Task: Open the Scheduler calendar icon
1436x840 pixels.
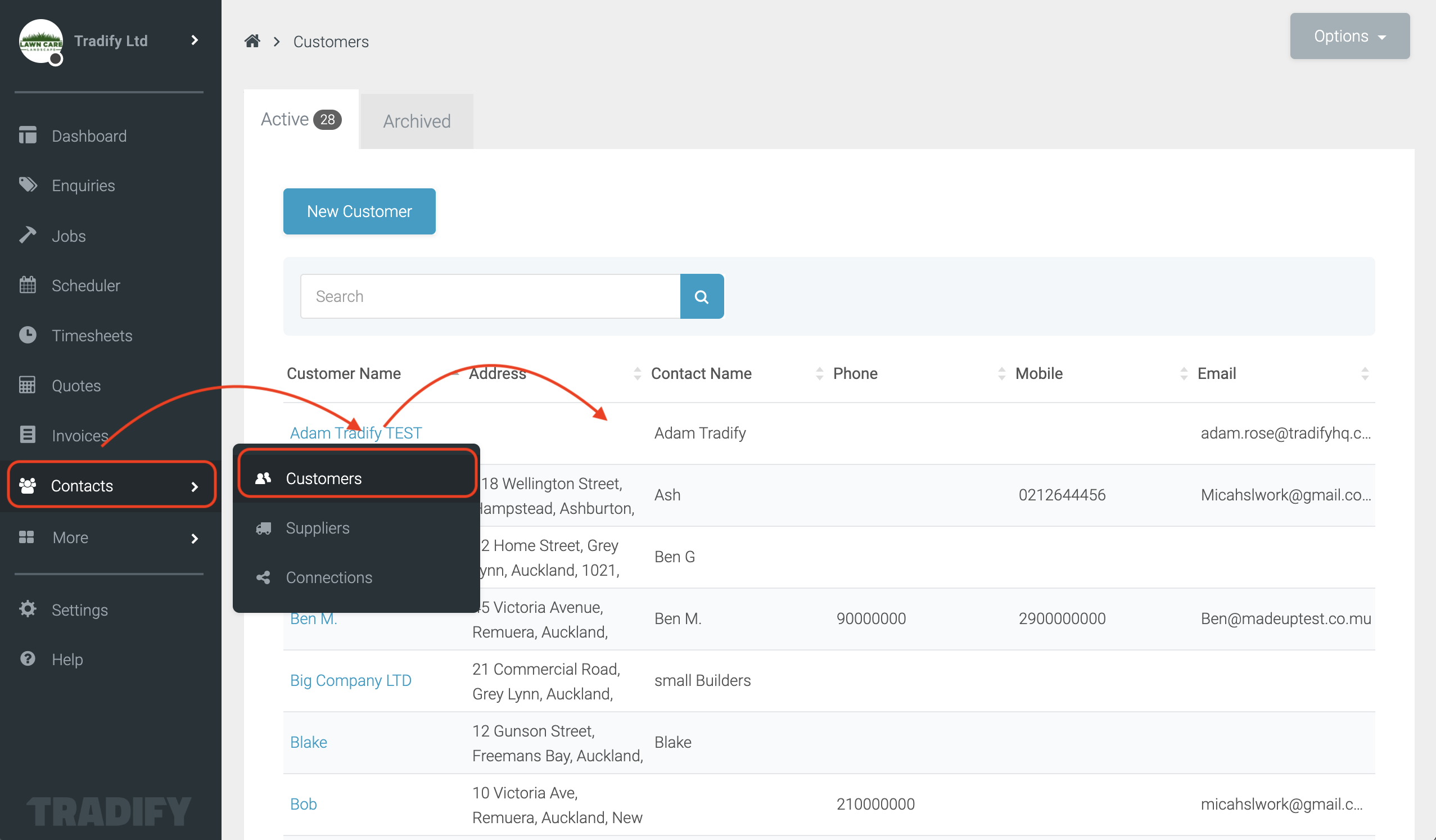Action: [28, 284]
